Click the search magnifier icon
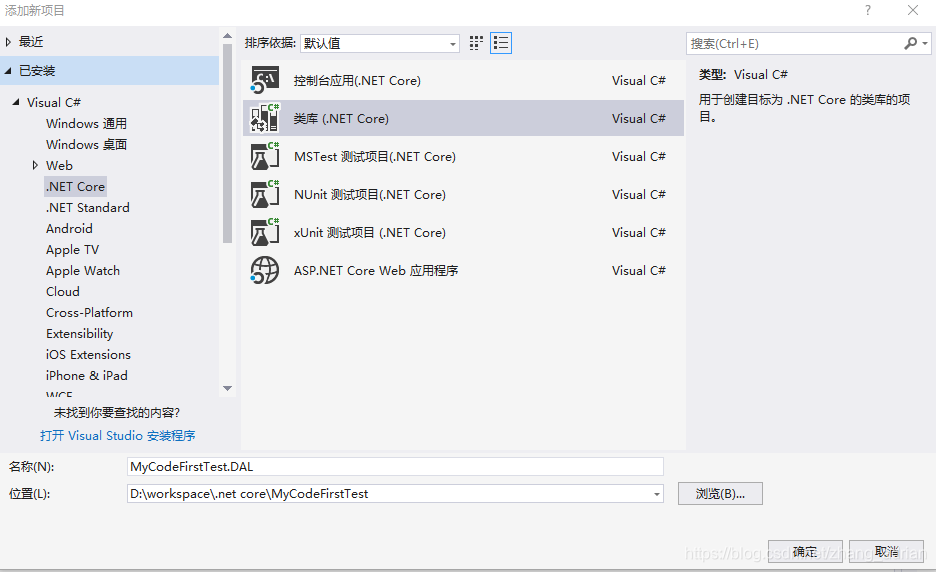 tap(910, 43)
